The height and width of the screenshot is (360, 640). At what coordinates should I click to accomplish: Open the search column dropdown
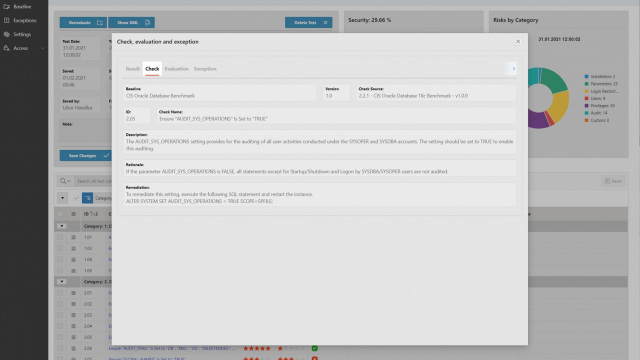point(65,181)
